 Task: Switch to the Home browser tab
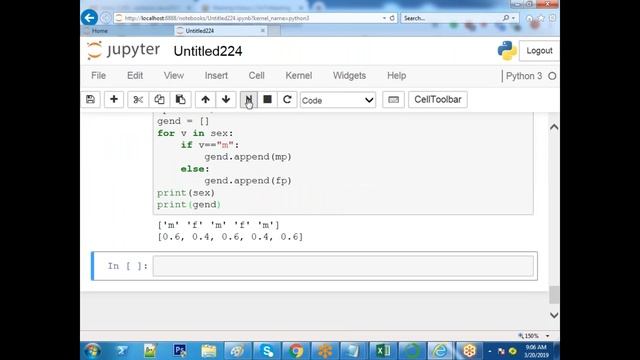(127, 31)
